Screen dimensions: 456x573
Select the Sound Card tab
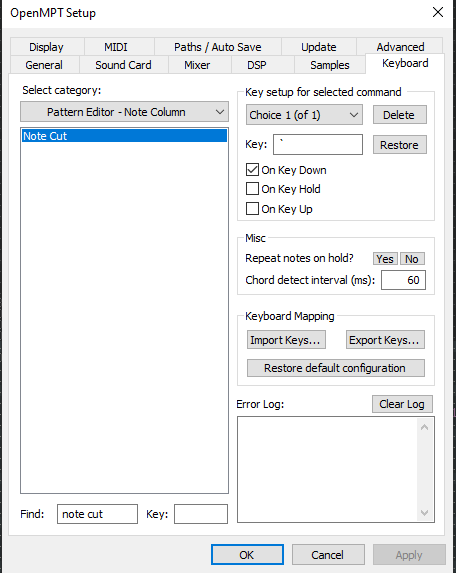click(124, 65)
